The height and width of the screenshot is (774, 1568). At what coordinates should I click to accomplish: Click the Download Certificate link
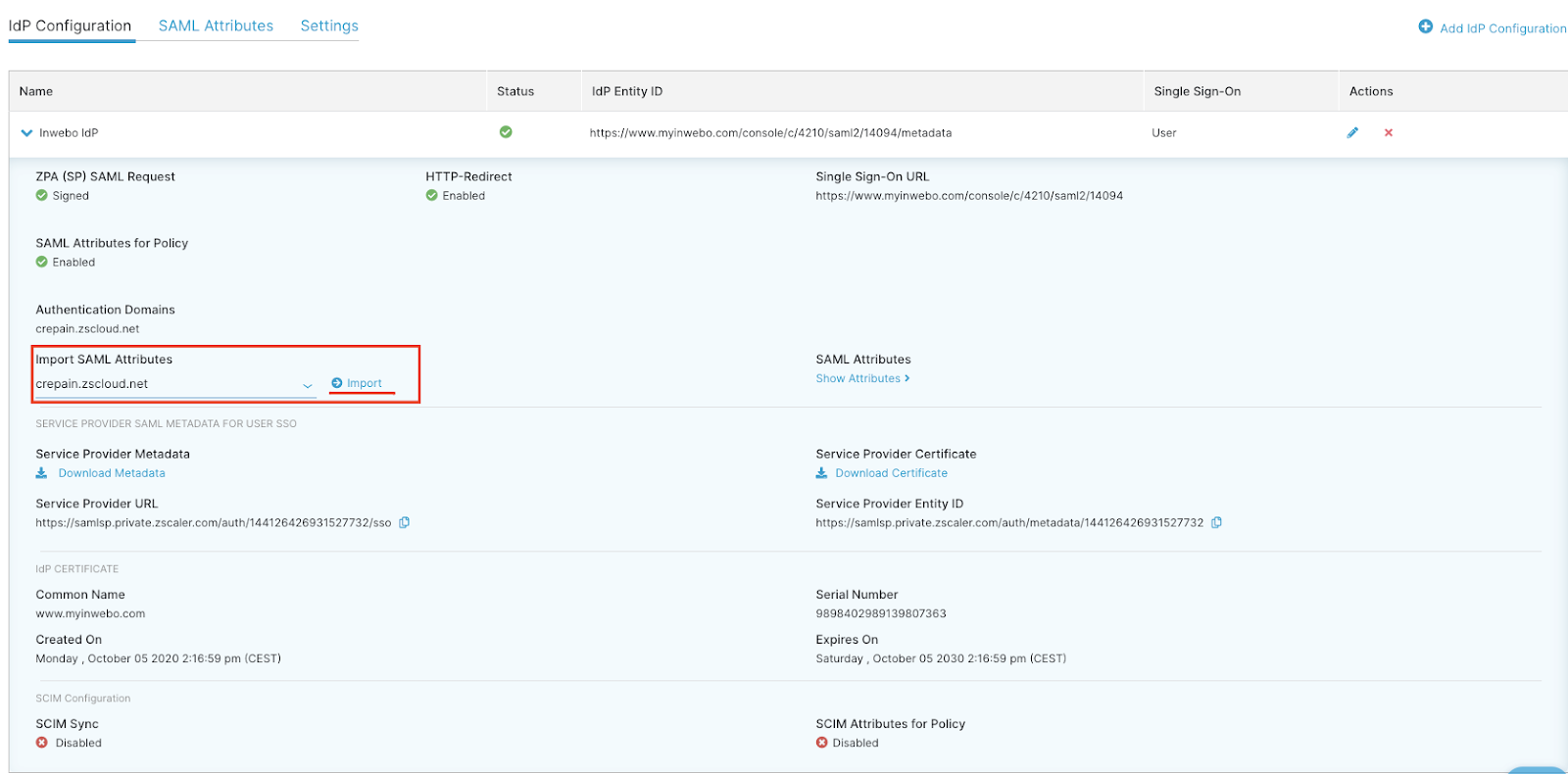point(891,473)
